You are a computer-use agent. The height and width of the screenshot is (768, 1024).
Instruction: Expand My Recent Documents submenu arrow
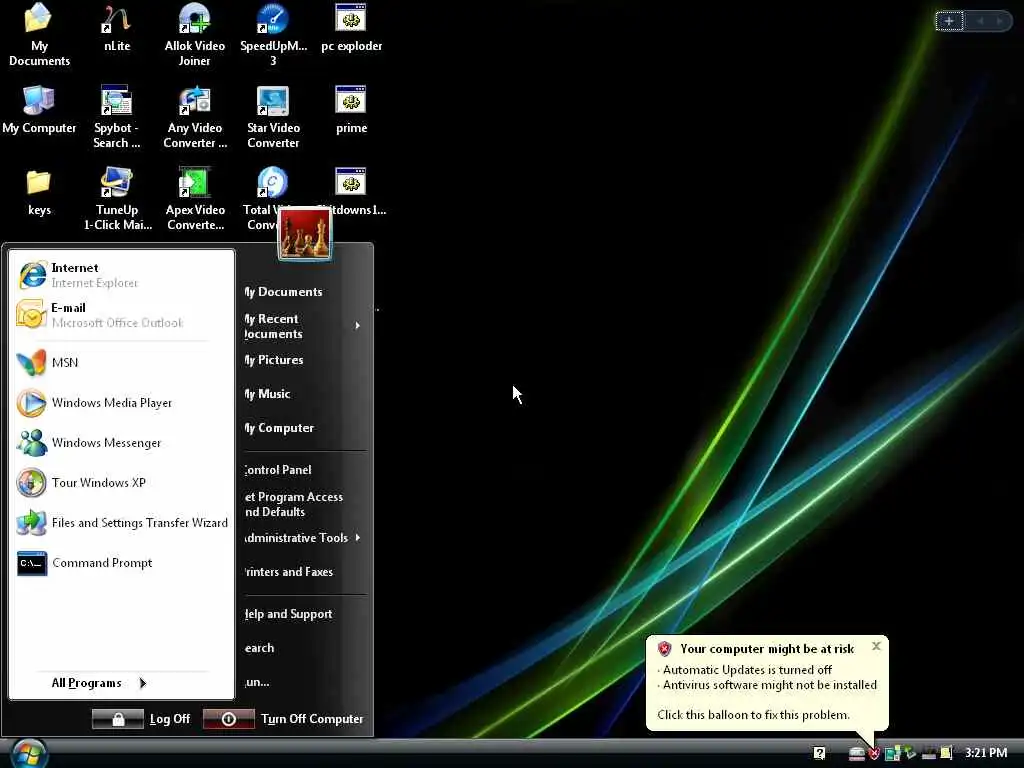tap(357, 326)
